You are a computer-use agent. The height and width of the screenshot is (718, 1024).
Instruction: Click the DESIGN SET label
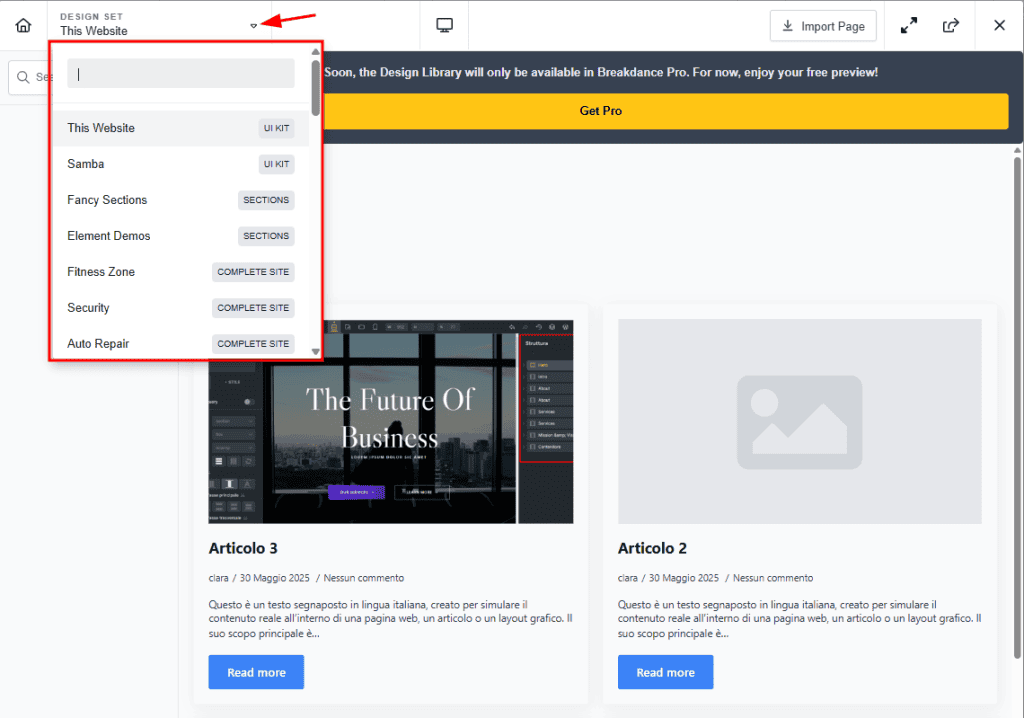[x=91, y=16]
